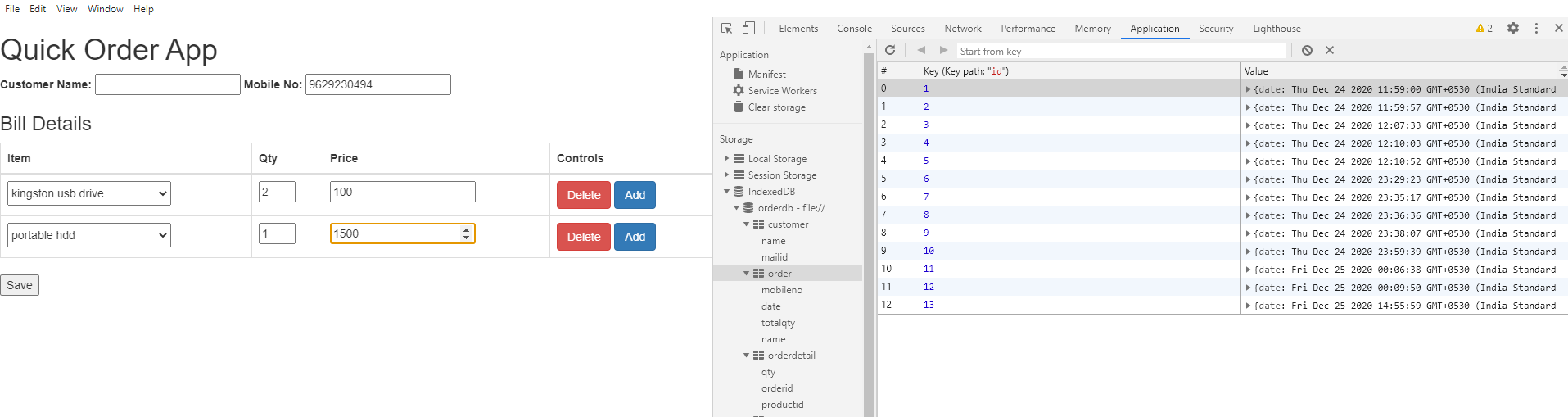The width and height of the screenshot is (1568, 417).
Task: Open the kingston usb drive item dropdown
Action: tap(89, 193)
